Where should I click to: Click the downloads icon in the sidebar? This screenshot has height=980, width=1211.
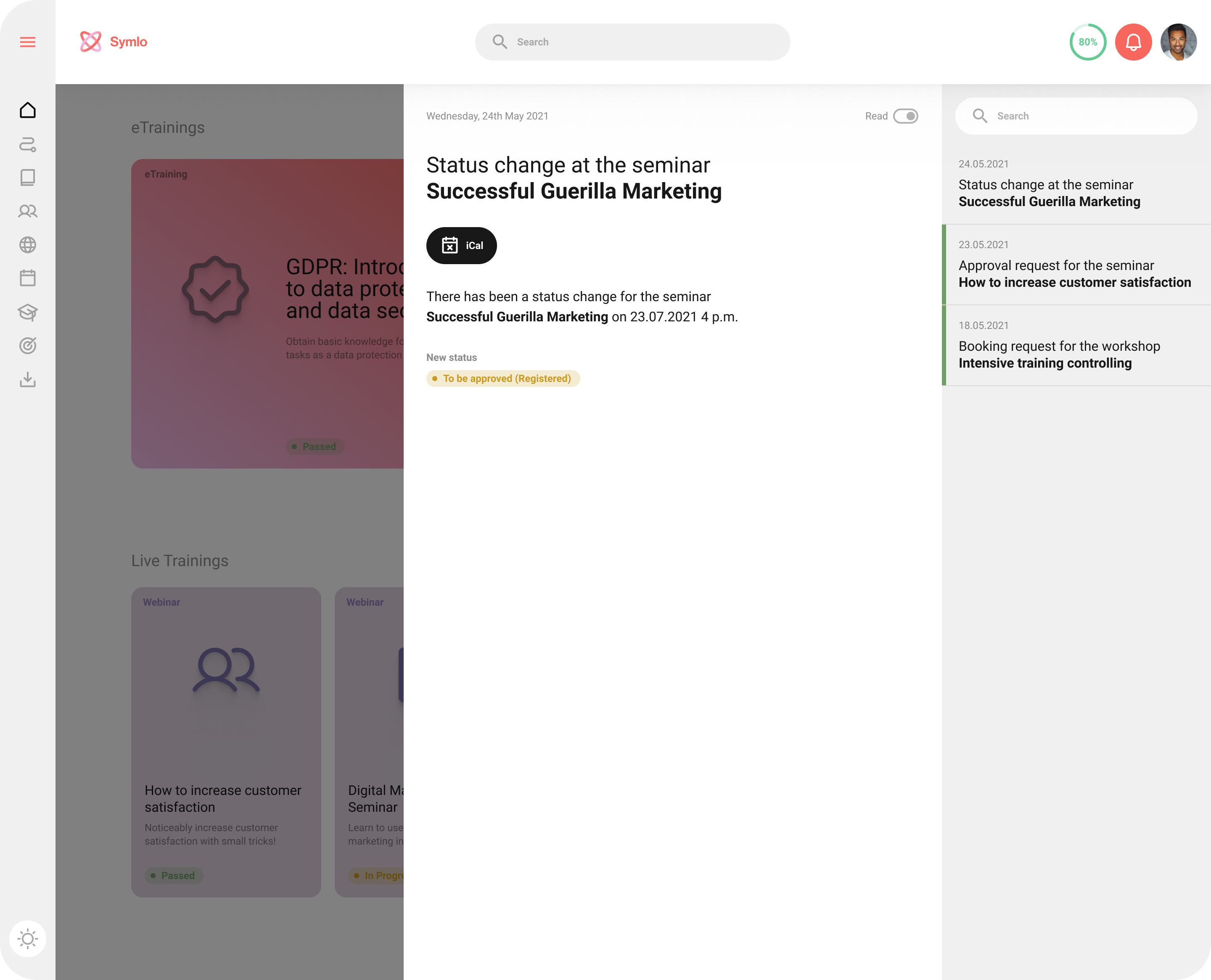click(x=28, y=379)
